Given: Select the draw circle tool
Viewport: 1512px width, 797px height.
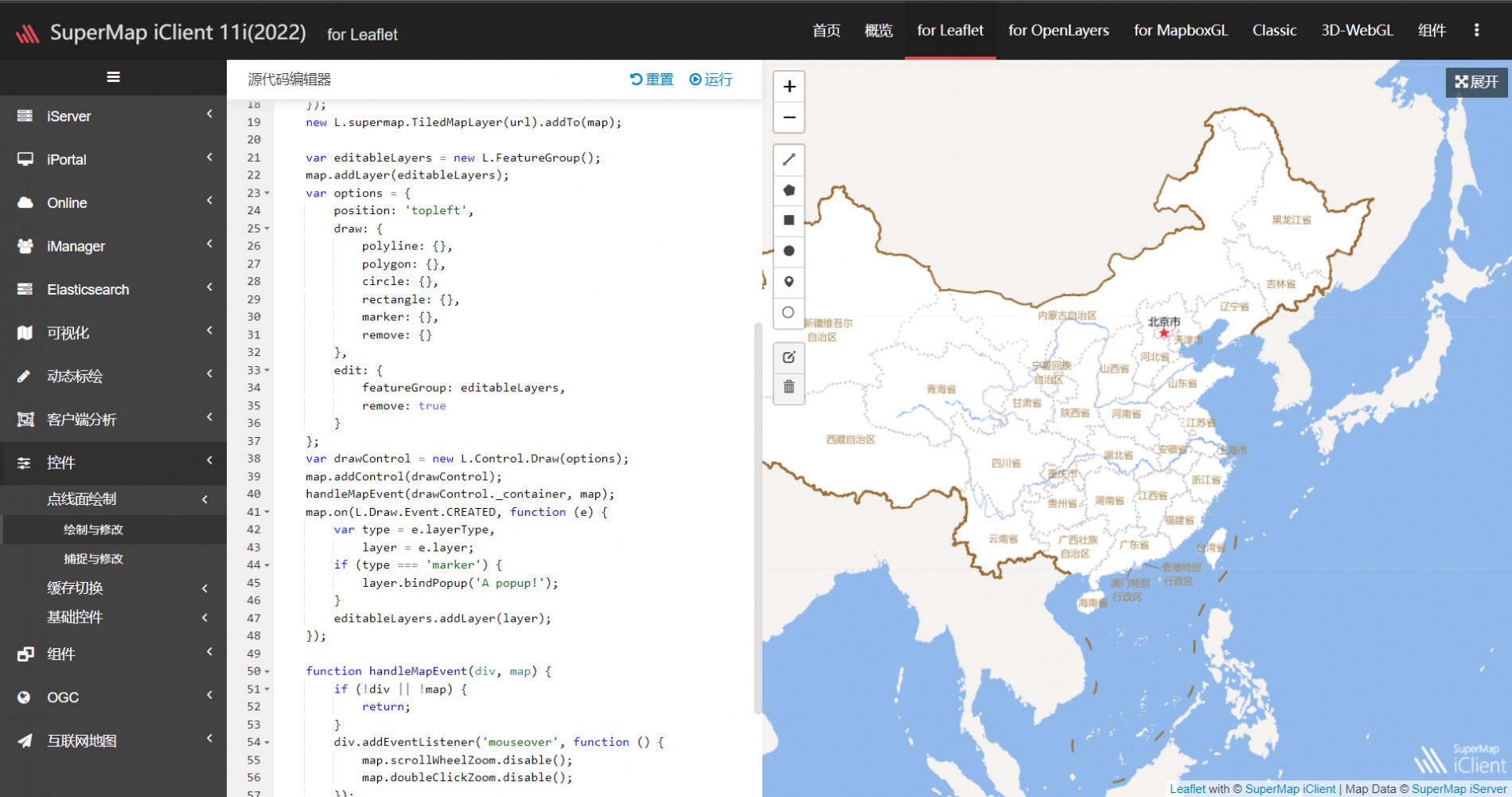Looking at the screenshot, I should click(789, 251).
